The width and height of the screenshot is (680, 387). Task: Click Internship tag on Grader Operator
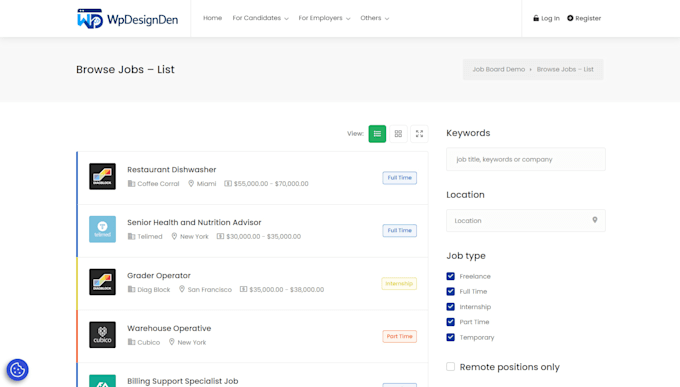pos(399,284)
